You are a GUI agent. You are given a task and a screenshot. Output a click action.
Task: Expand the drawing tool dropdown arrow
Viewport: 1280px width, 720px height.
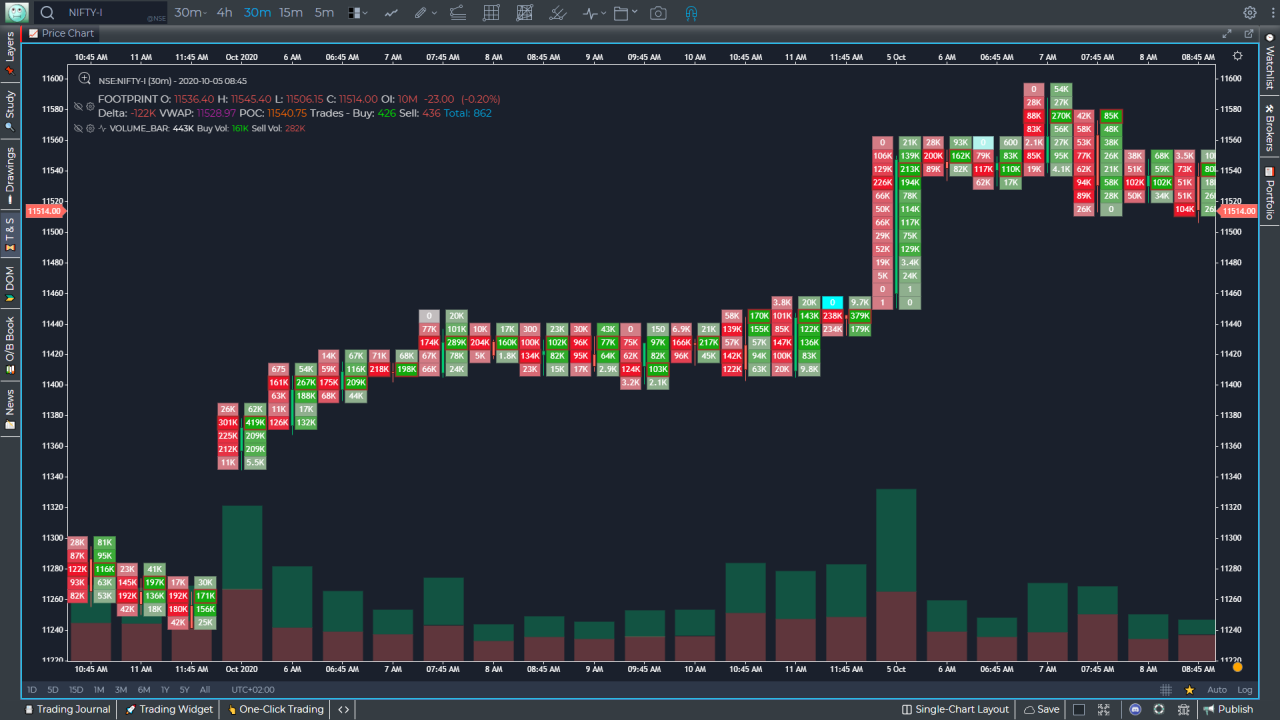(434, 13)
